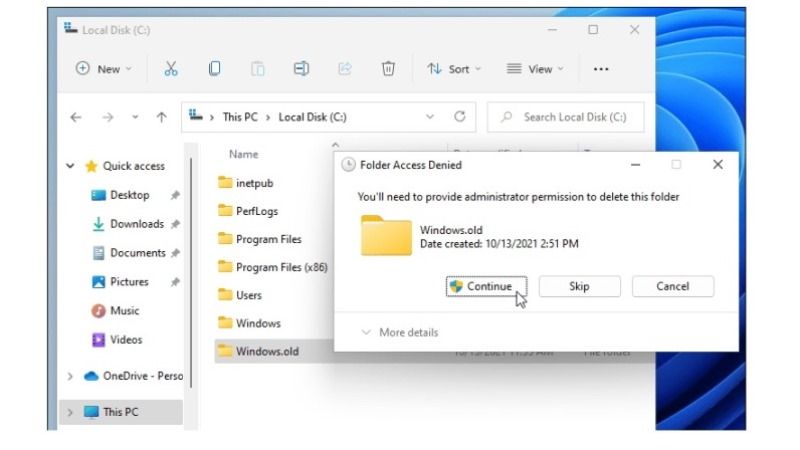Click the drive icon in address bar
The width and height of the screenshot is (800, 450).
(195, 115)
